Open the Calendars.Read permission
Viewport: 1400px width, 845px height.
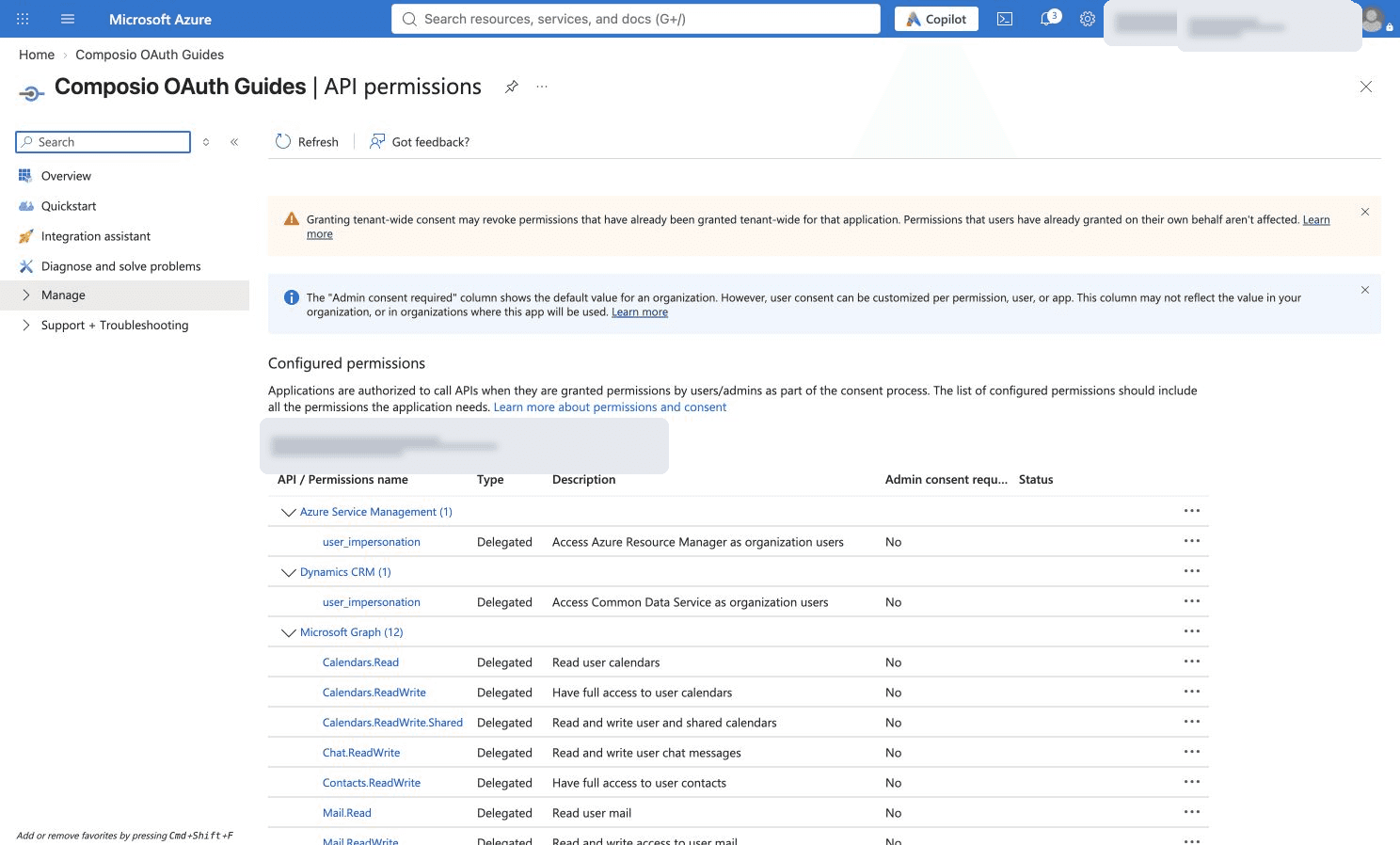pyautogui.click(x=360, y=662)
